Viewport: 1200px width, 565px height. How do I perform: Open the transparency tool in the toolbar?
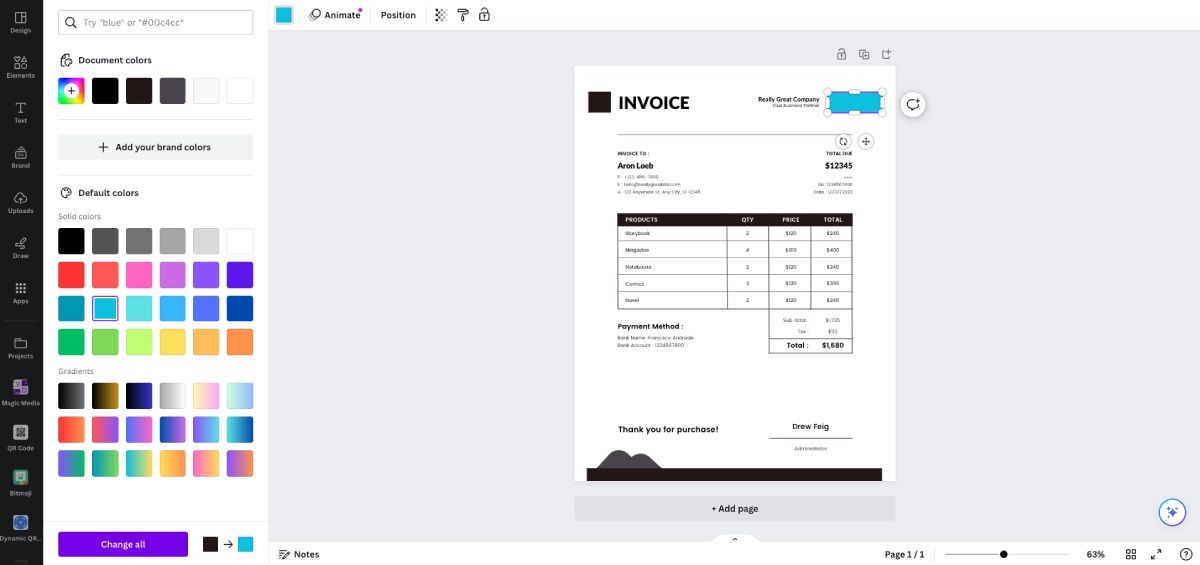(x=440, y=15)
